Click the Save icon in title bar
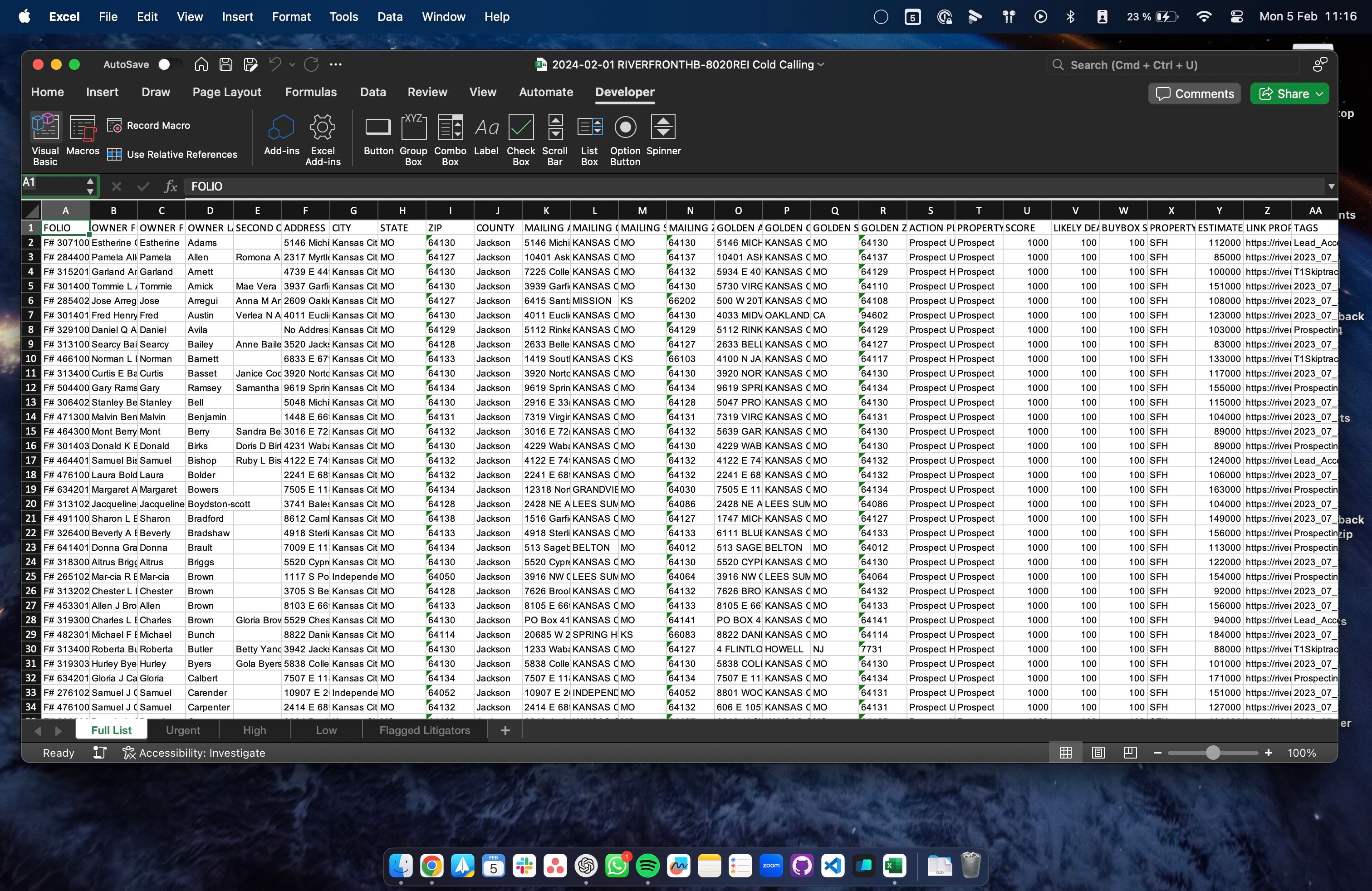The image size is (1372, 891). pos(225,64)
